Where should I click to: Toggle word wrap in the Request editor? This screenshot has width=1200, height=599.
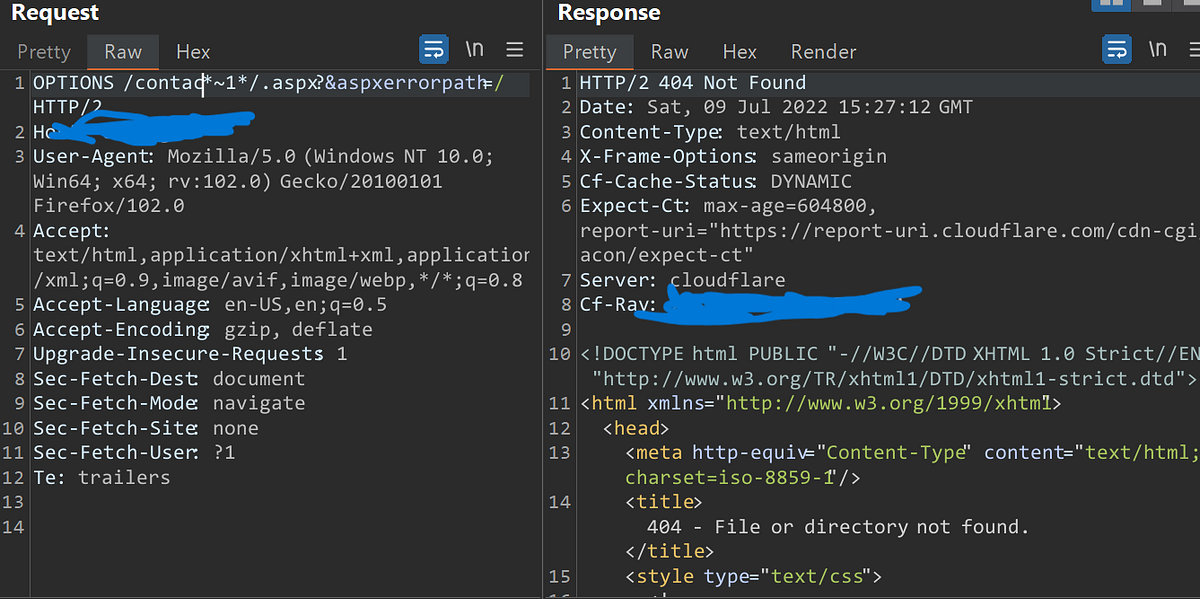433,48
